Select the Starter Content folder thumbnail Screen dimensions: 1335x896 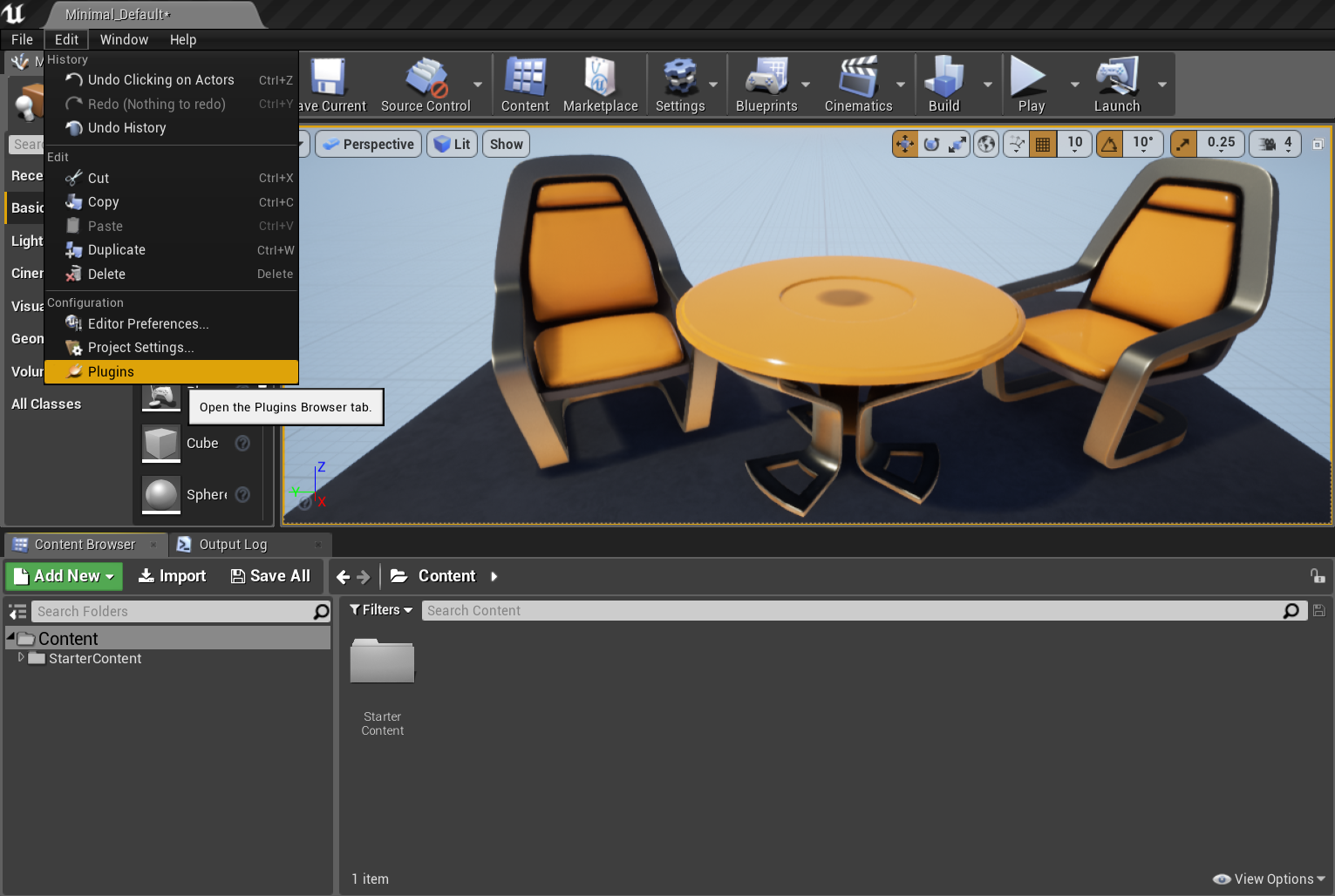pos(382,662)
